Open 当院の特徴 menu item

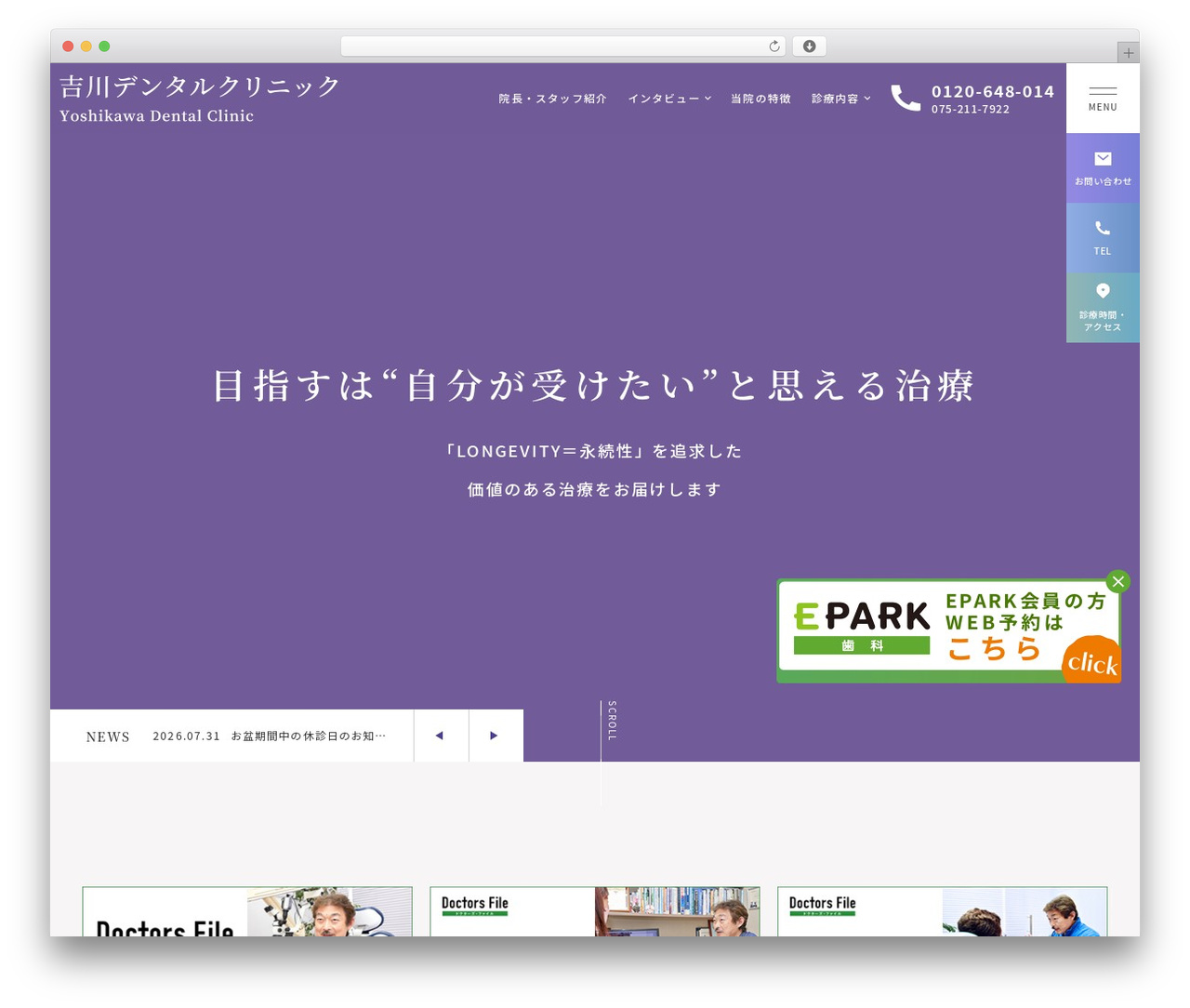760,99
